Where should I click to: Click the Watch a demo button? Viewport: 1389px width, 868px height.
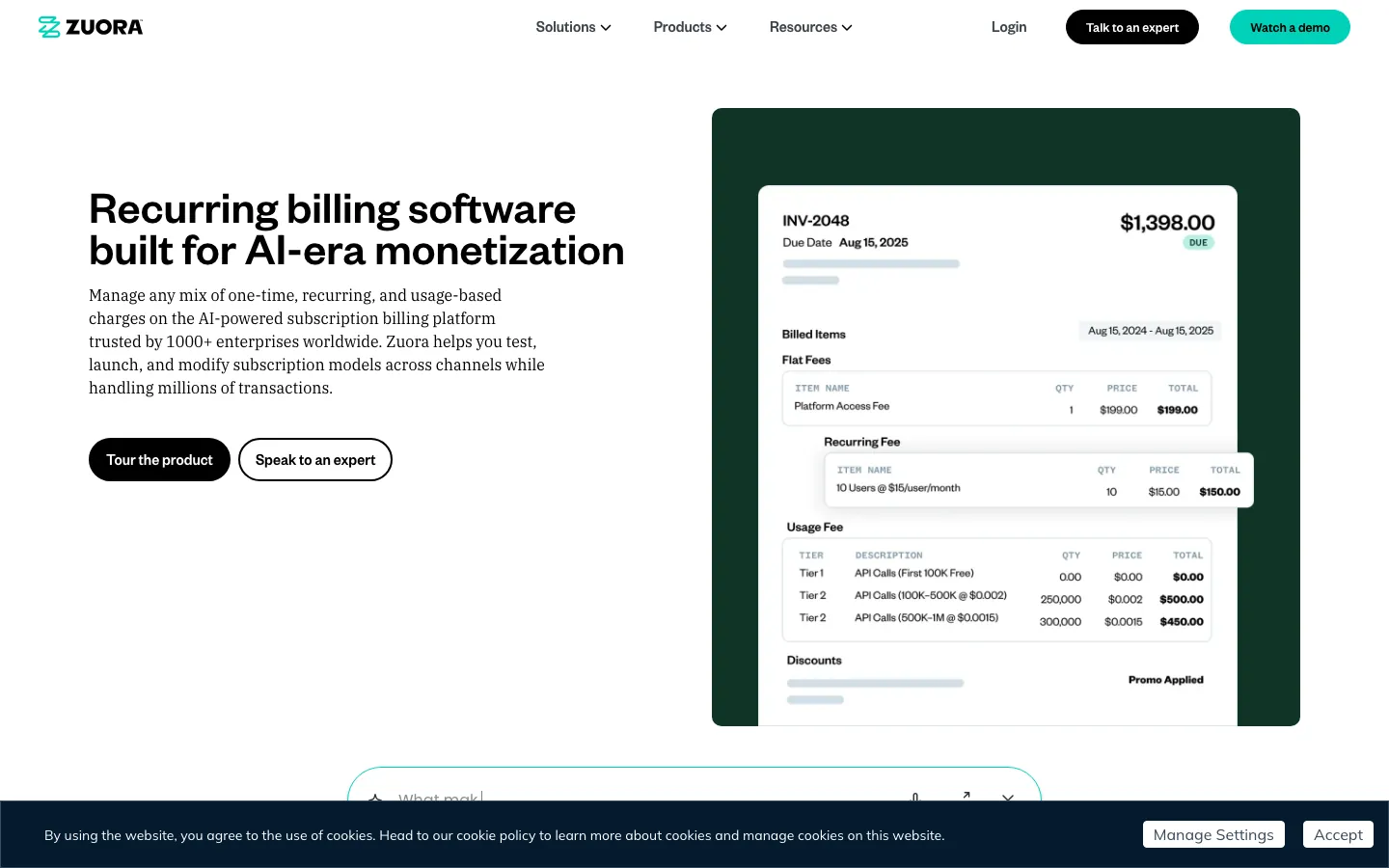[x=1290, y=27]
